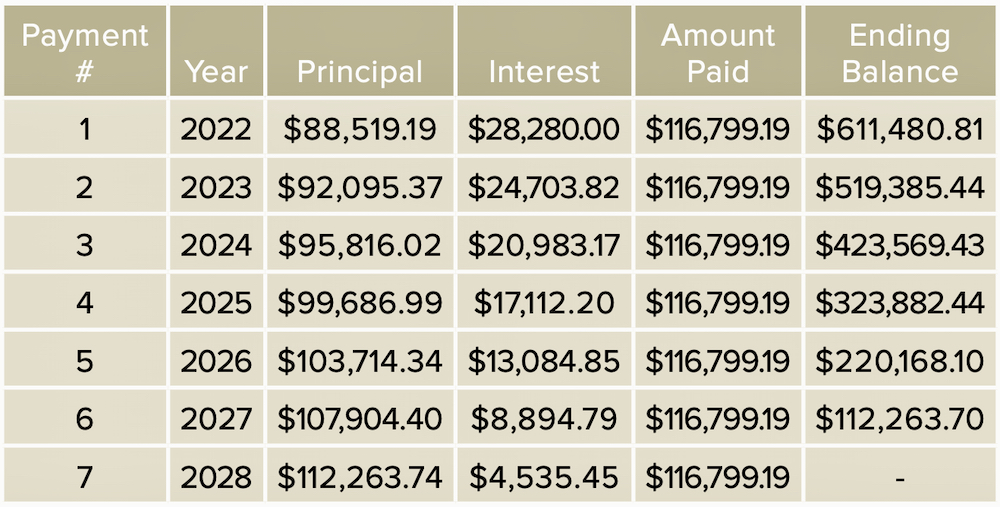Click the principal cell $88,519.19

tap(360, 129)
